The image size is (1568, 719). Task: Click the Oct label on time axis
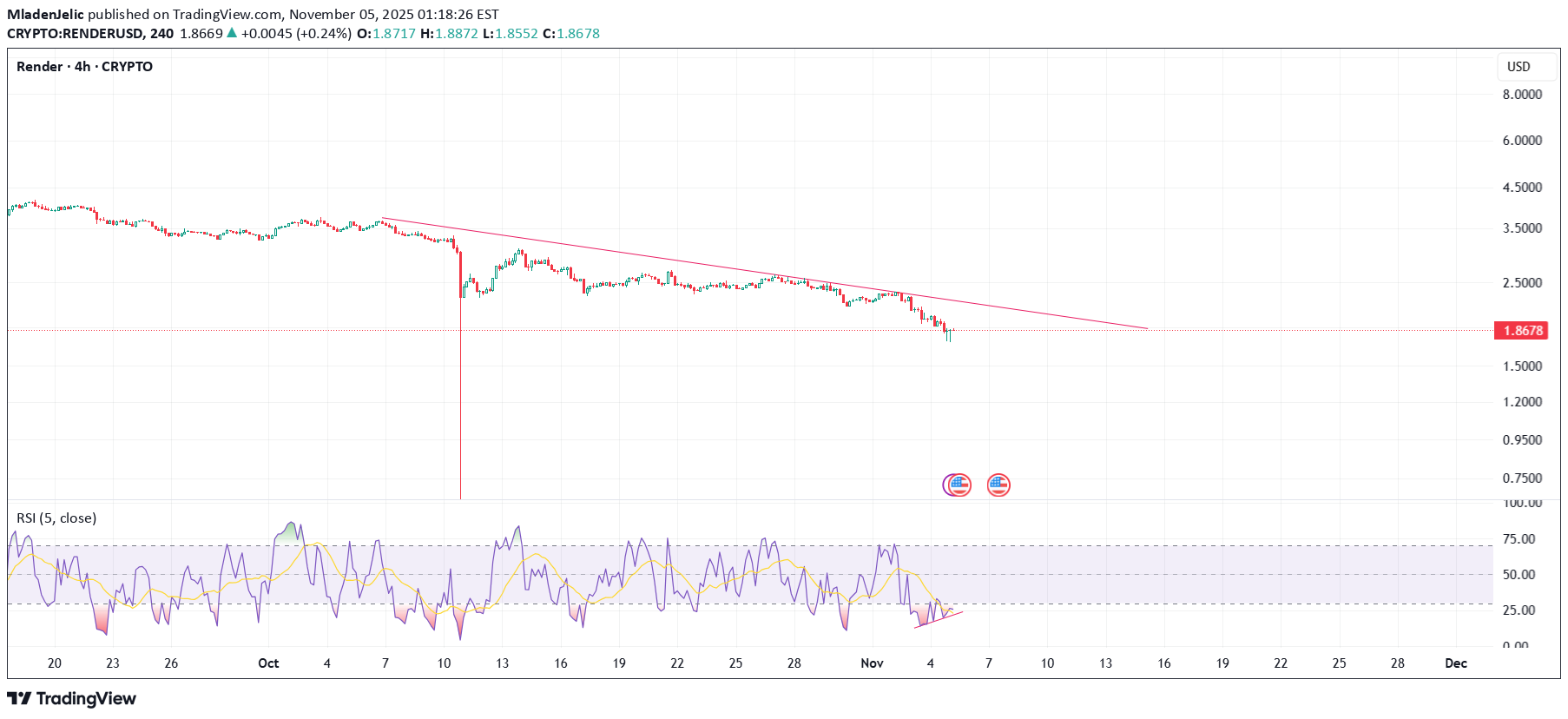click(268, 663)
